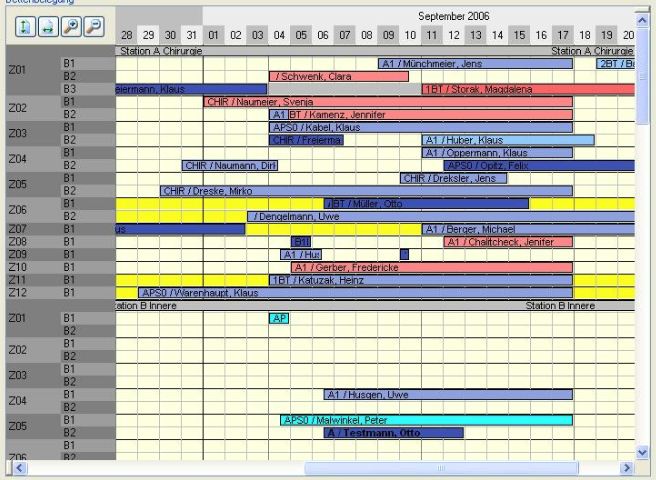Click the vertical scrollbar down arrow
Screen dimensions: 656x480
tap(642, 452)
